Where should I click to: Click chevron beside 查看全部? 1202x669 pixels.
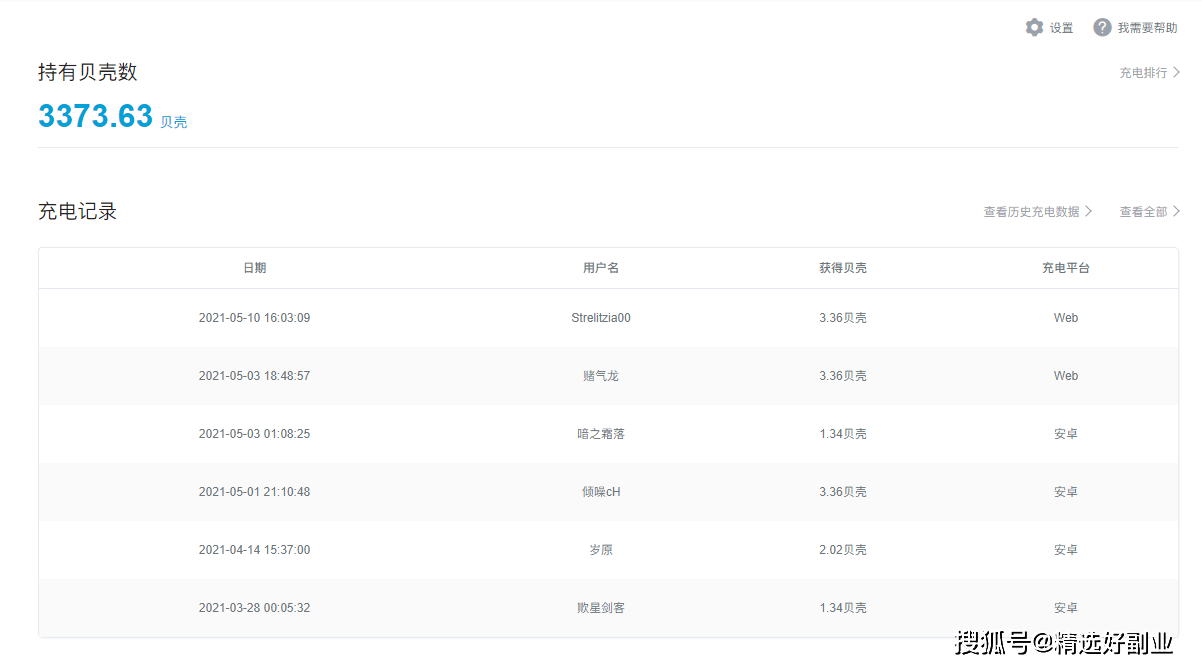tap(1177, 212)
